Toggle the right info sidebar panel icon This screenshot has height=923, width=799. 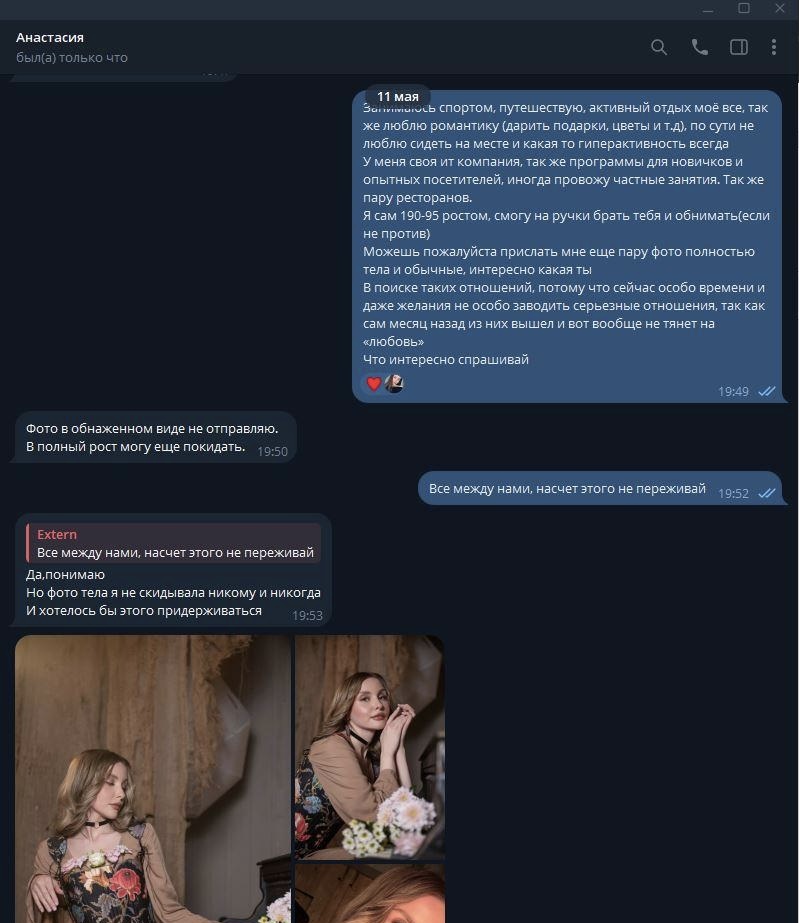739,47
